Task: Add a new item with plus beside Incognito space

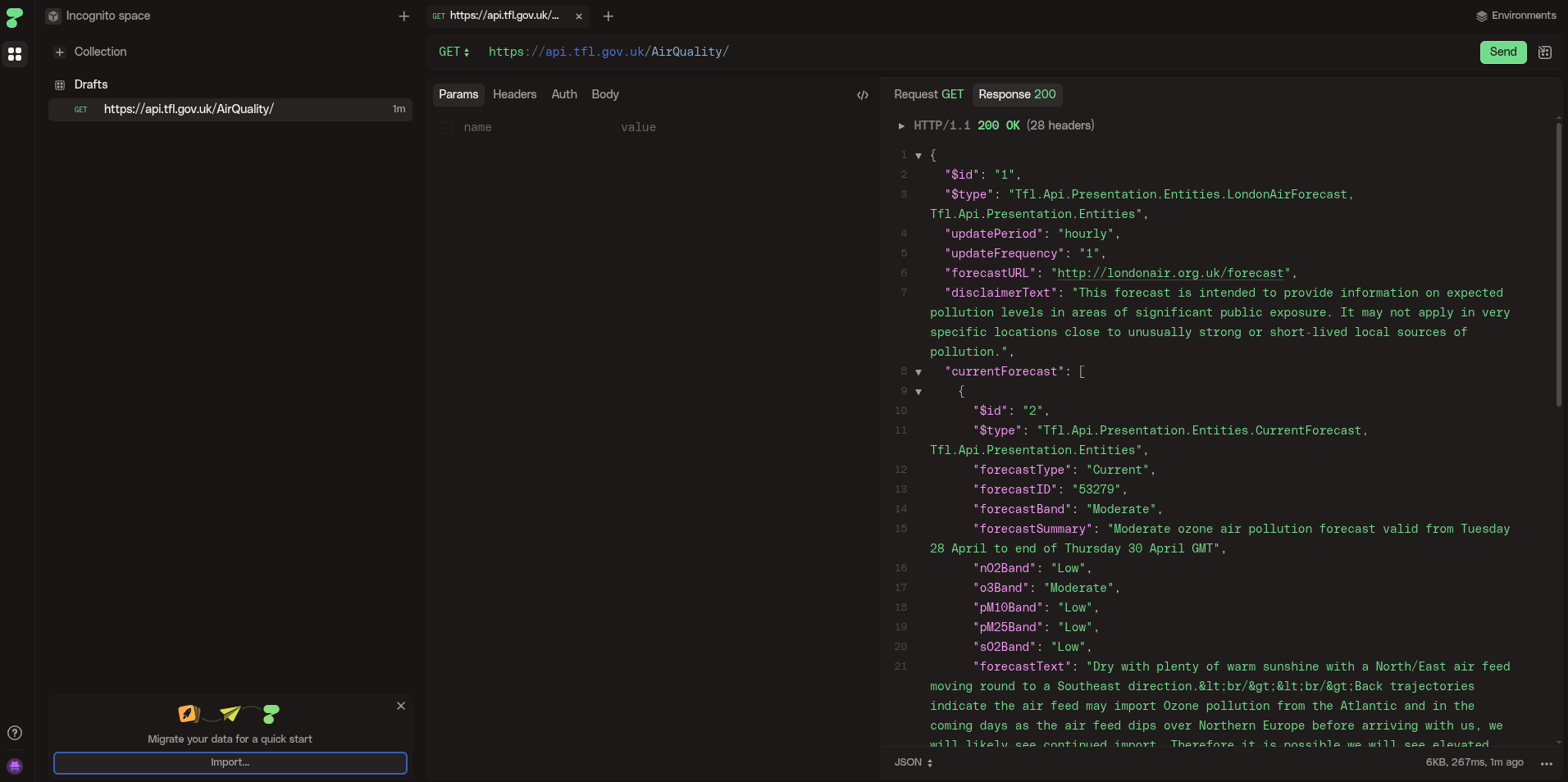Action: [x=403, y=16]
